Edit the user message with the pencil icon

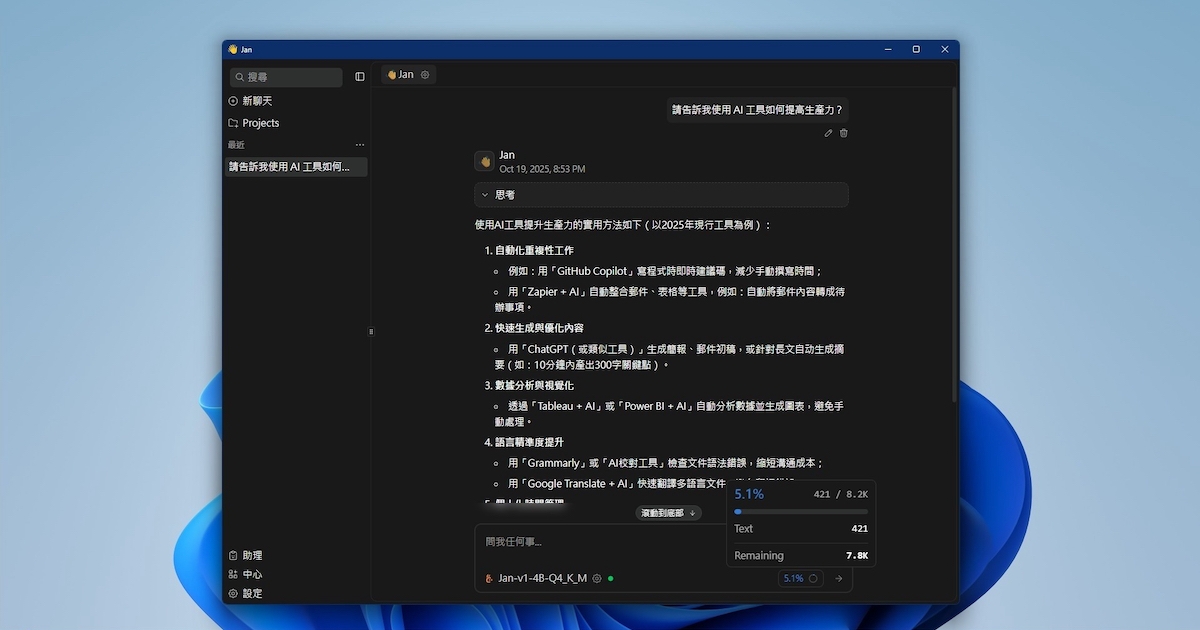click(828, 133)
